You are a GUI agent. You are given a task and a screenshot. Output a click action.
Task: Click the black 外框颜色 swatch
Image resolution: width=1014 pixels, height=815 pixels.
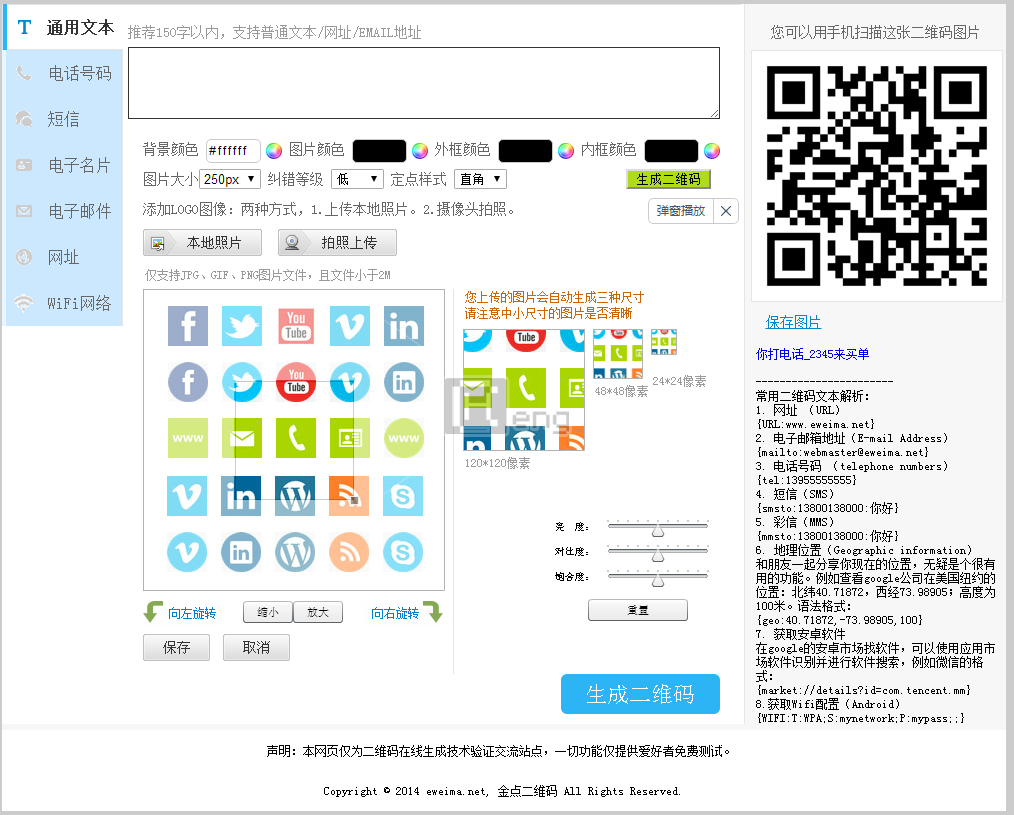[x=525, y=151]
